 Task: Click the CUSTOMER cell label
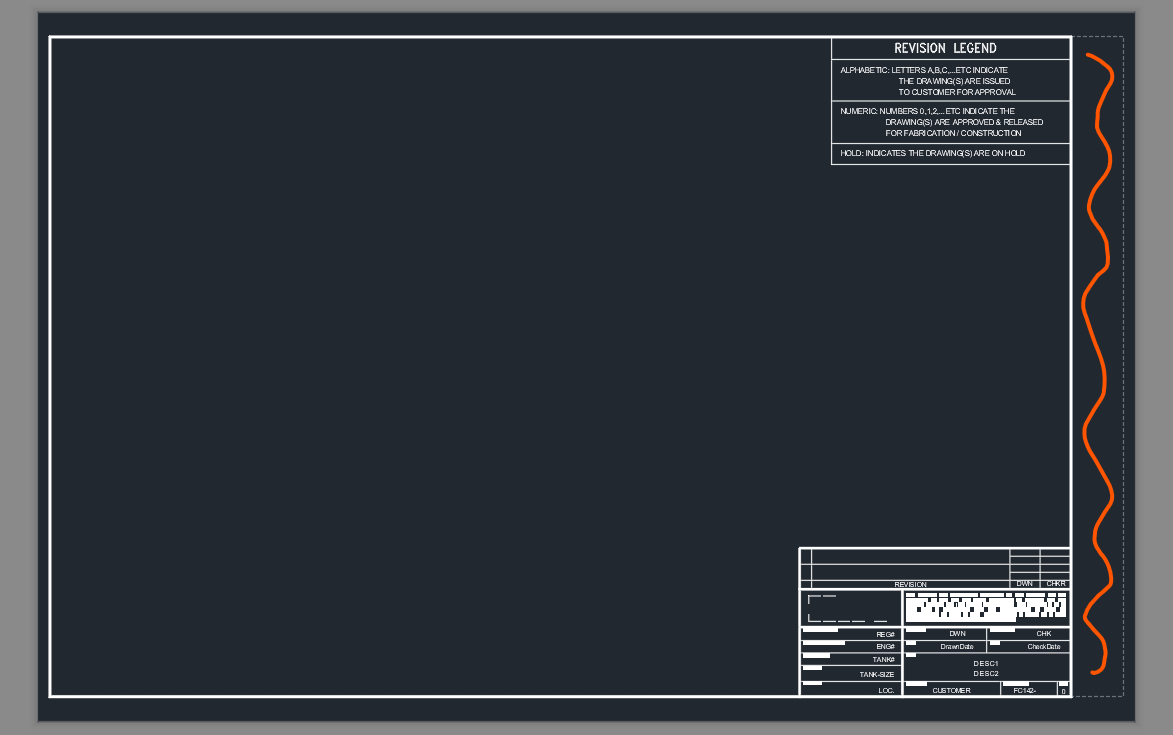click(952, 690)
